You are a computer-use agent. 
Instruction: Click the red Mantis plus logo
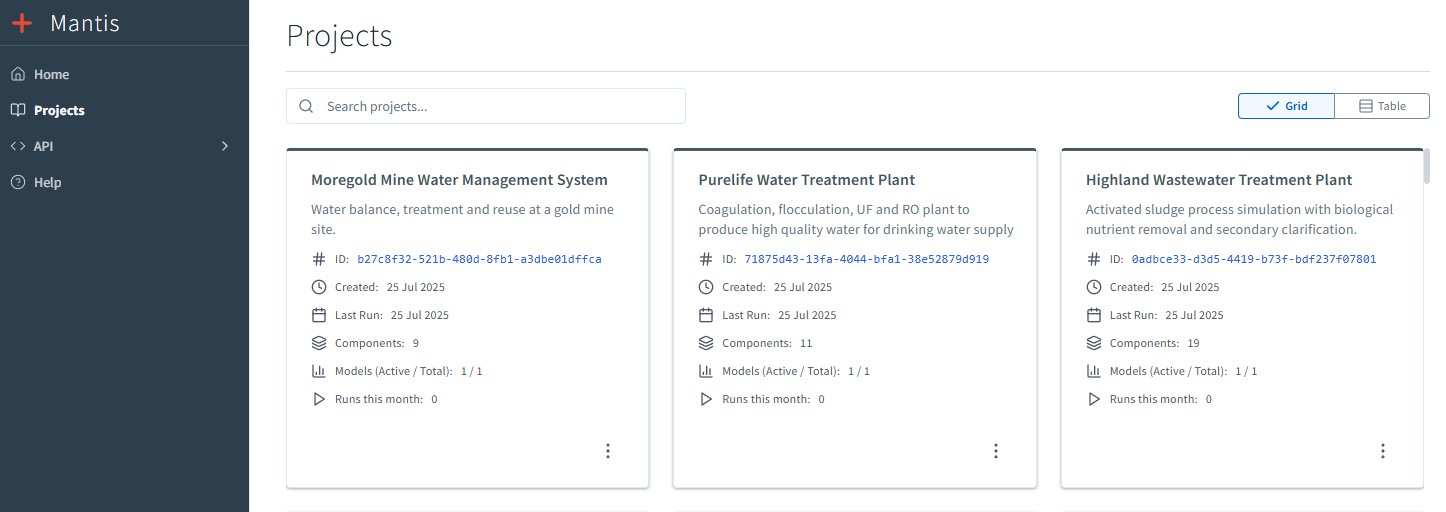coord(23,23)
